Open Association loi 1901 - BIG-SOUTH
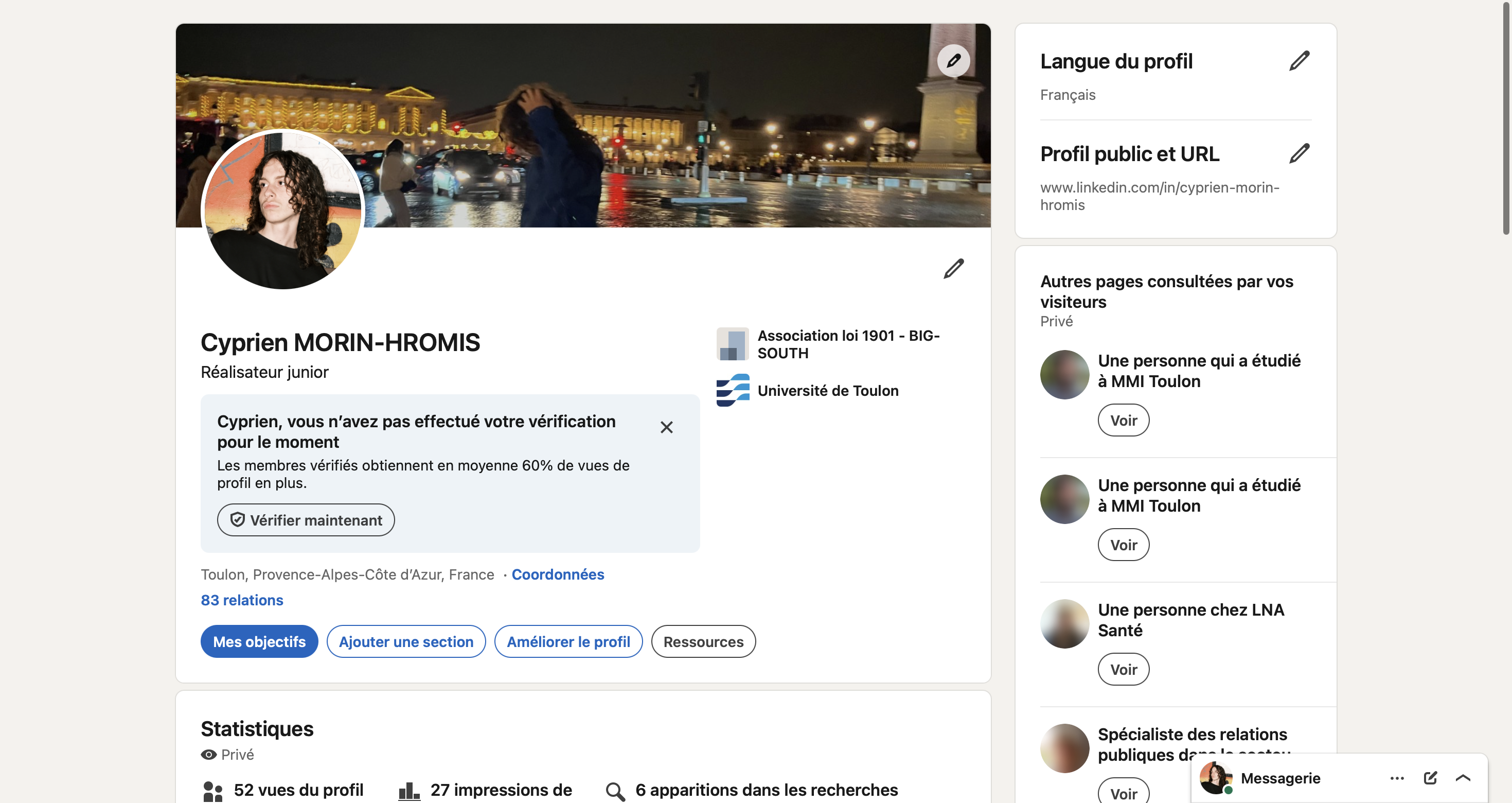 click(x=849, y=344)
